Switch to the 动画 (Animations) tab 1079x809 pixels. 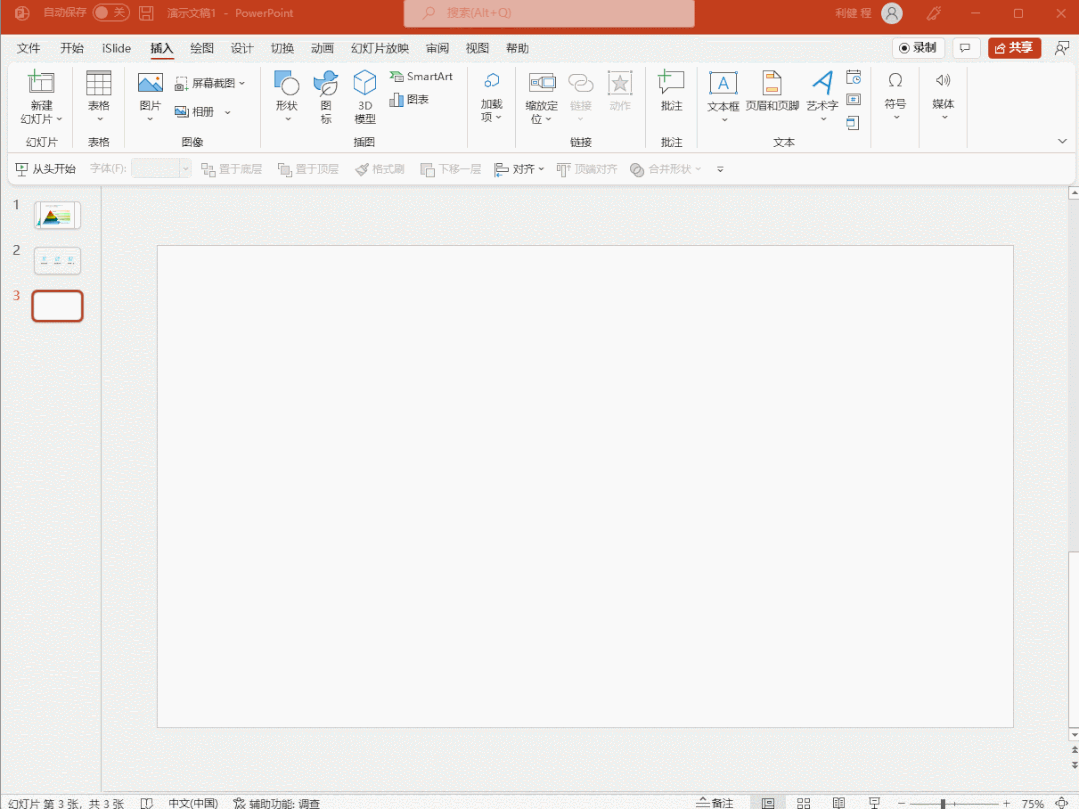coord(322,48)
